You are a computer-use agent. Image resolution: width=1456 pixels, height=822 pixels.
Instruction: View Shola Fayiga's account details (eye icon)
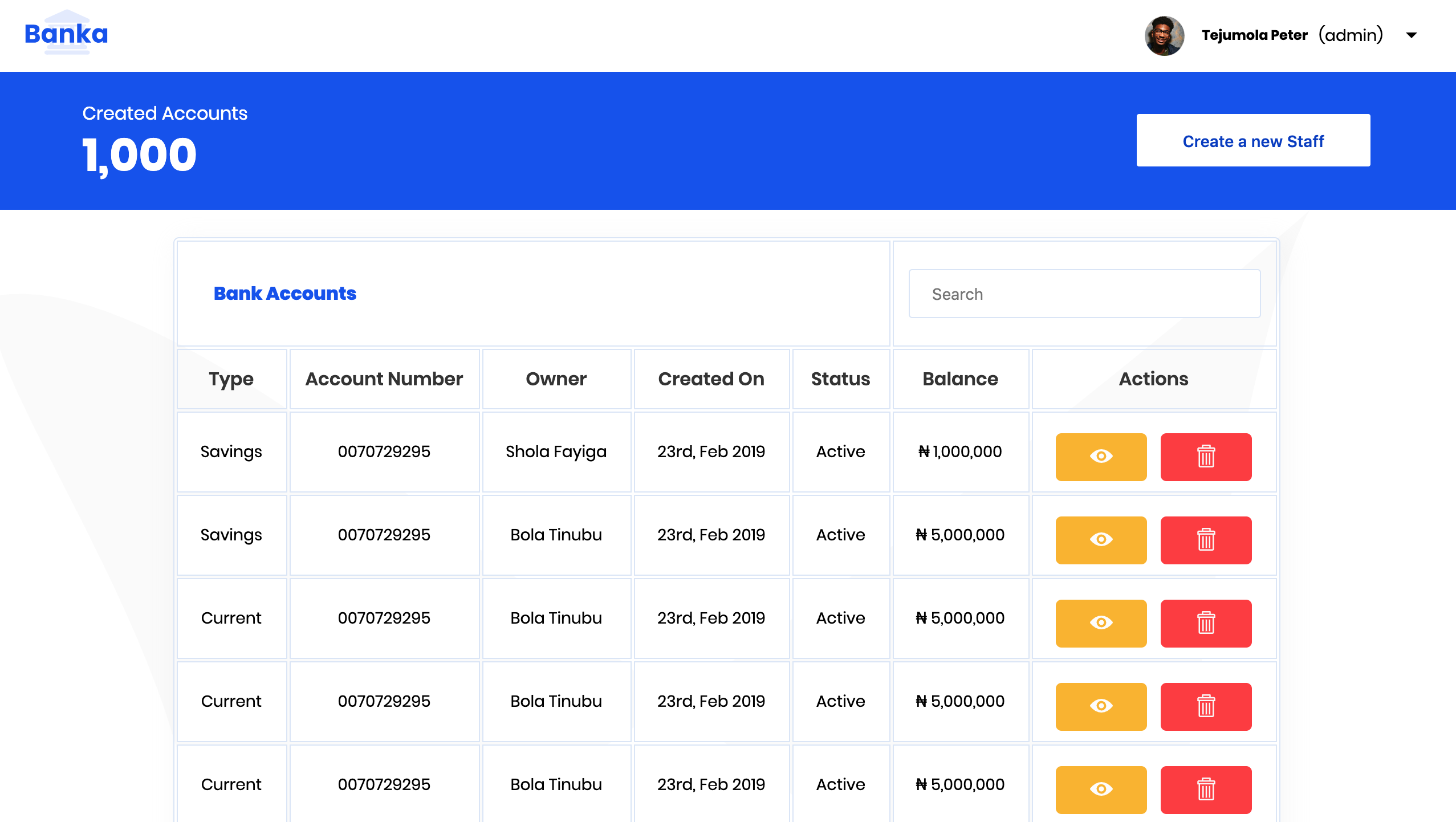1101,457
